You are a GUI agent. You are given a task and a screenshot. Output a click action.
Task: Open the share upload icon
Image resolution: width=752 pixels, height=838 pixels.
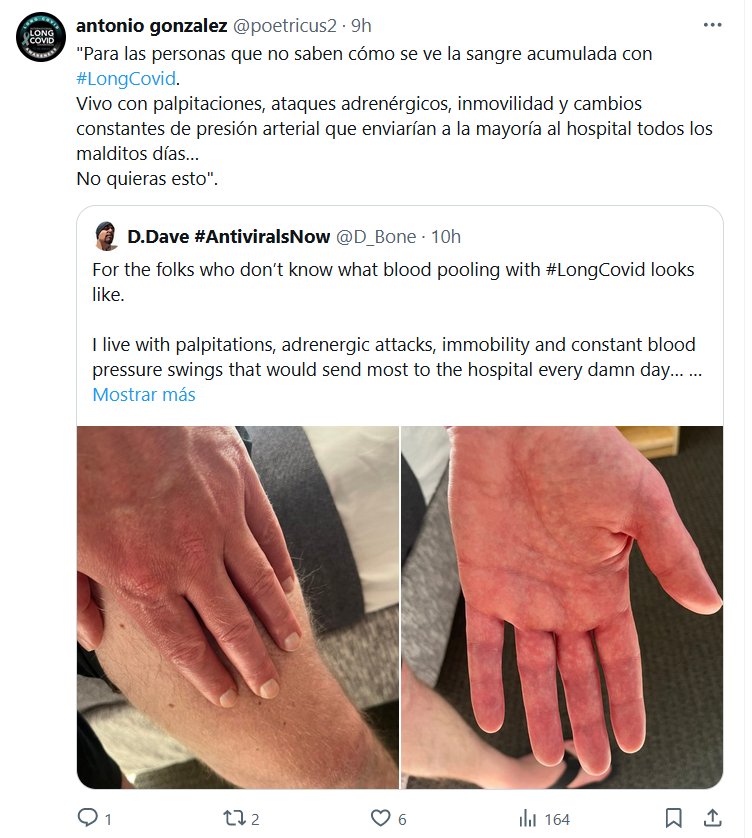[x=712, y=818]
